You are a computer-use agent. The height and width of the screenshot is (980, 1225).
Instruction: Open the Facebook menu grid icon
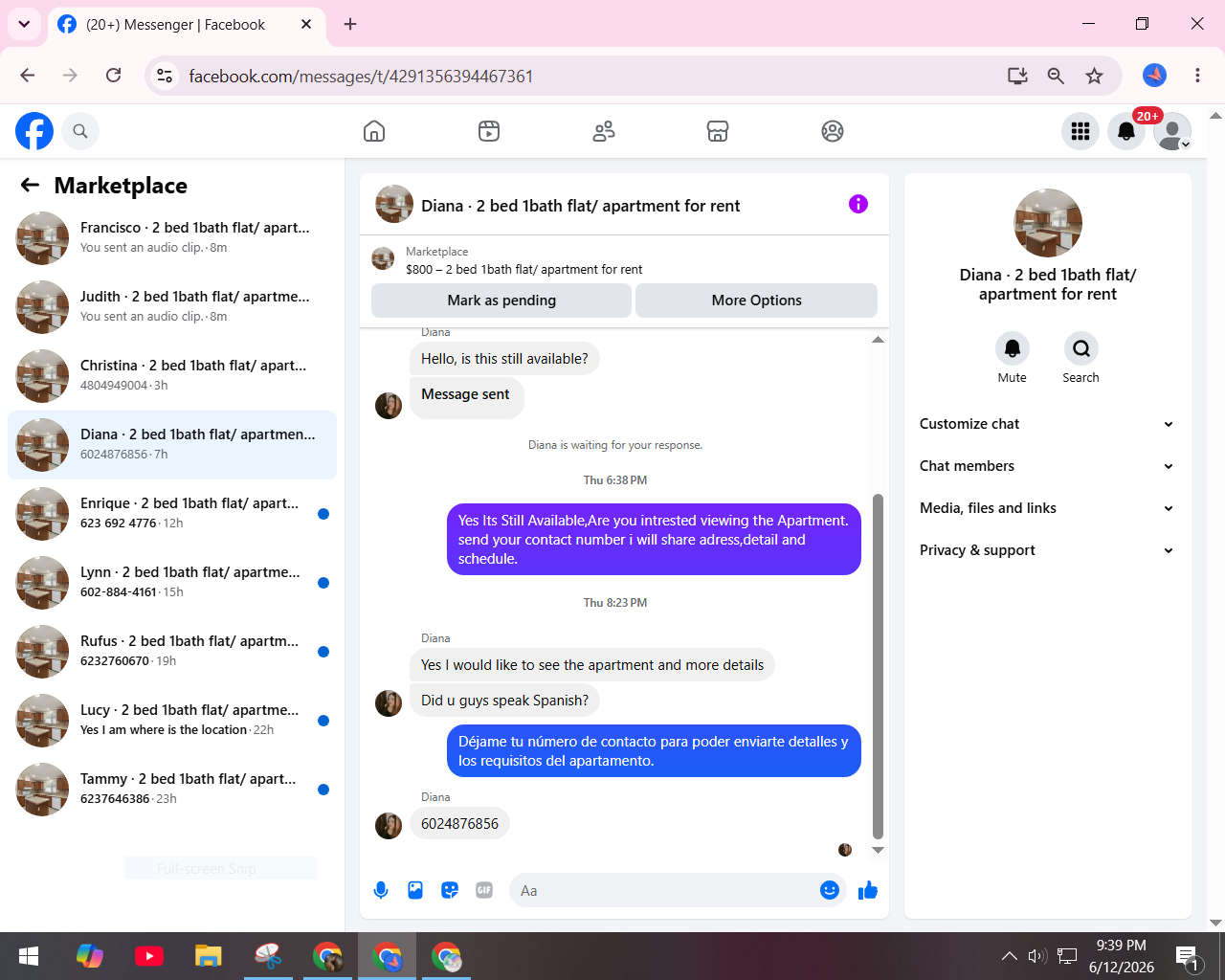[1080, 131]
